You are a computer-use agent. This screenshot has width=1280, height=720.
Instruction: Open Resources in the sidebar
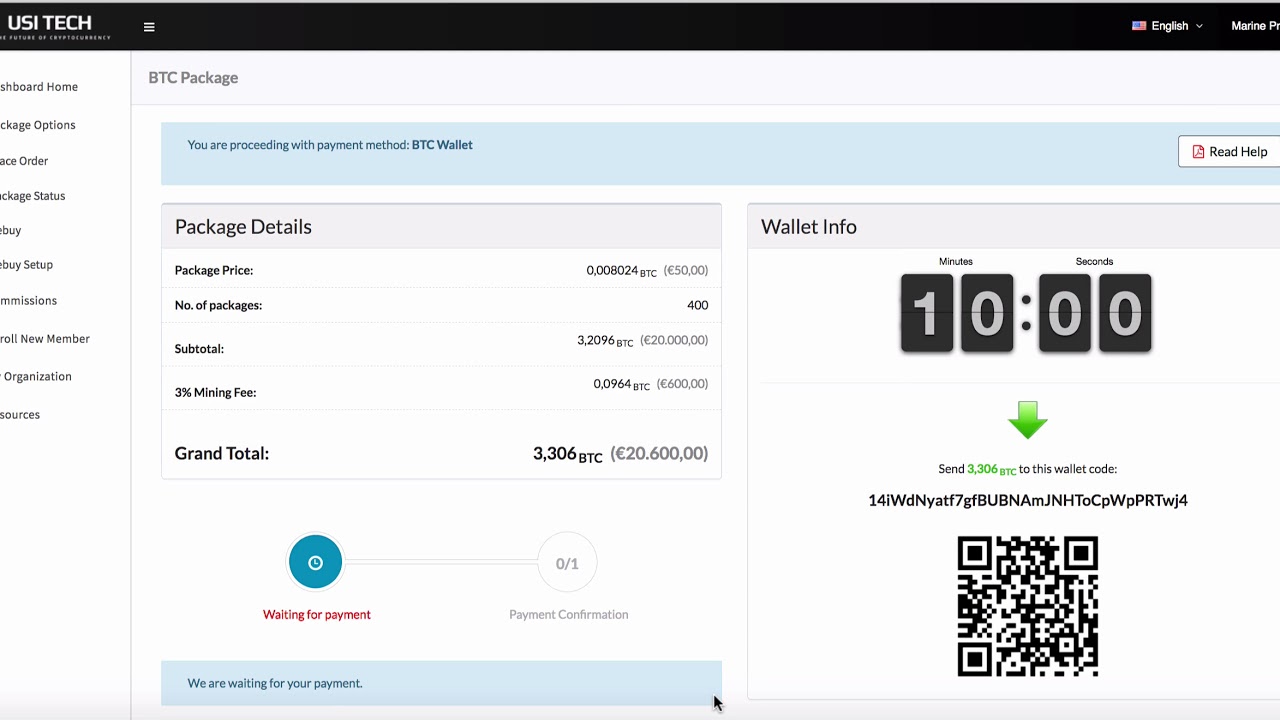coord(20,415)
